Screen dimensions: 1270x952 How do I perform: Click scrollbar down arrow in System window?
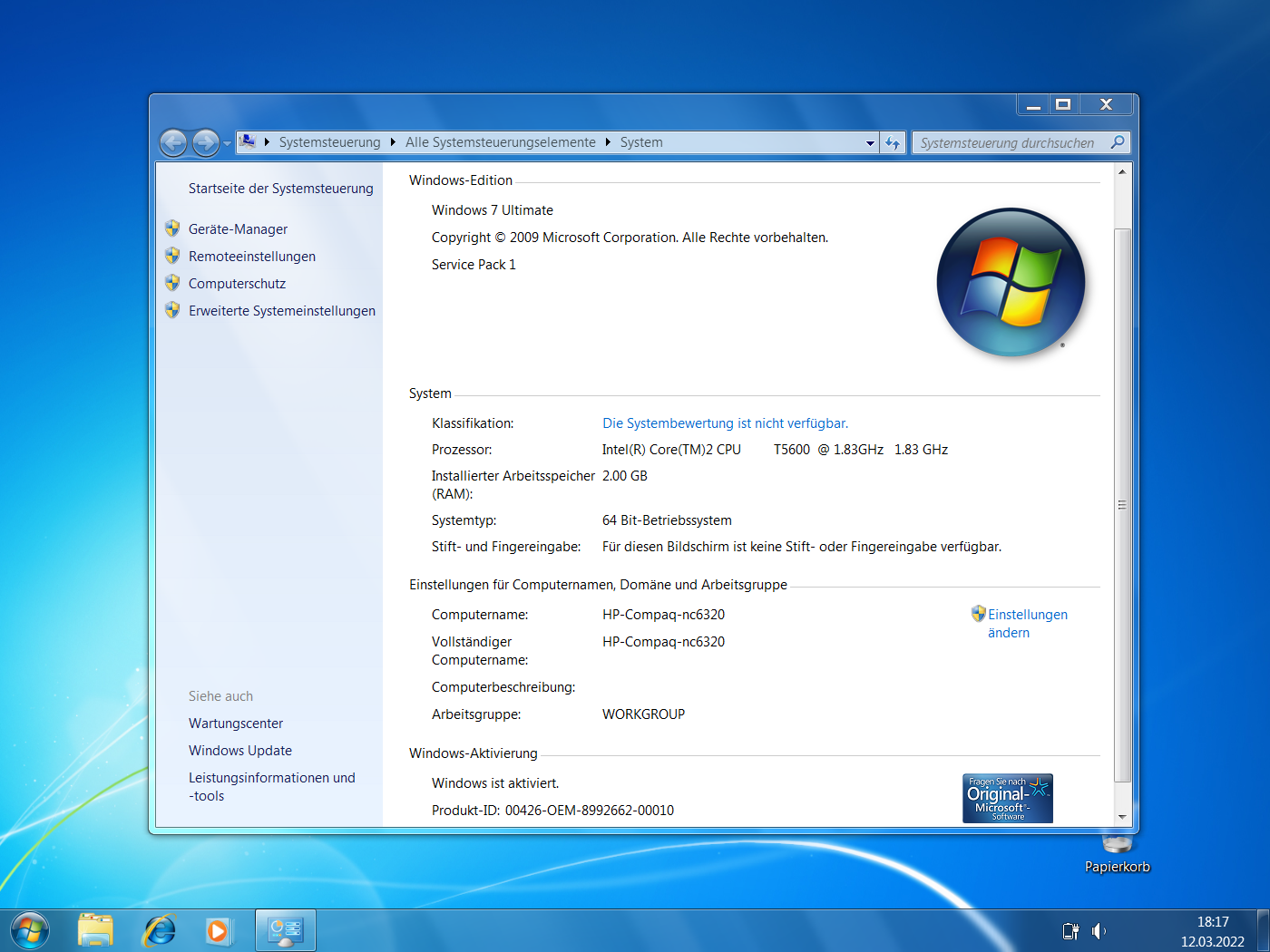(x=1122, y=817)
